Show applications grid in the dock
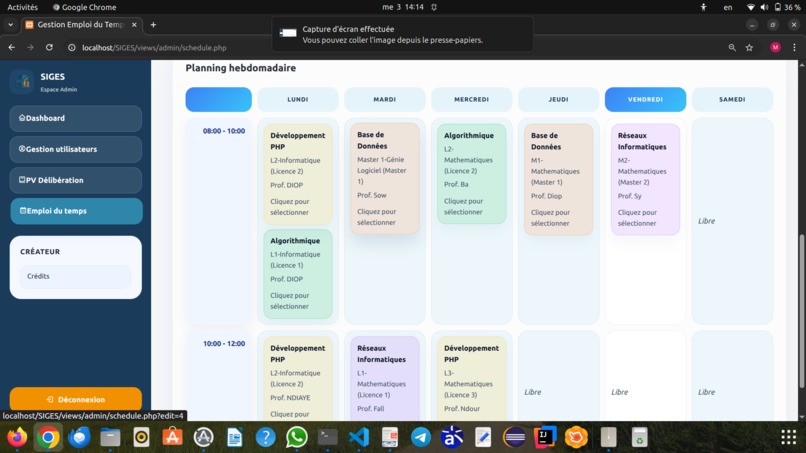 (x=789, y=438)
